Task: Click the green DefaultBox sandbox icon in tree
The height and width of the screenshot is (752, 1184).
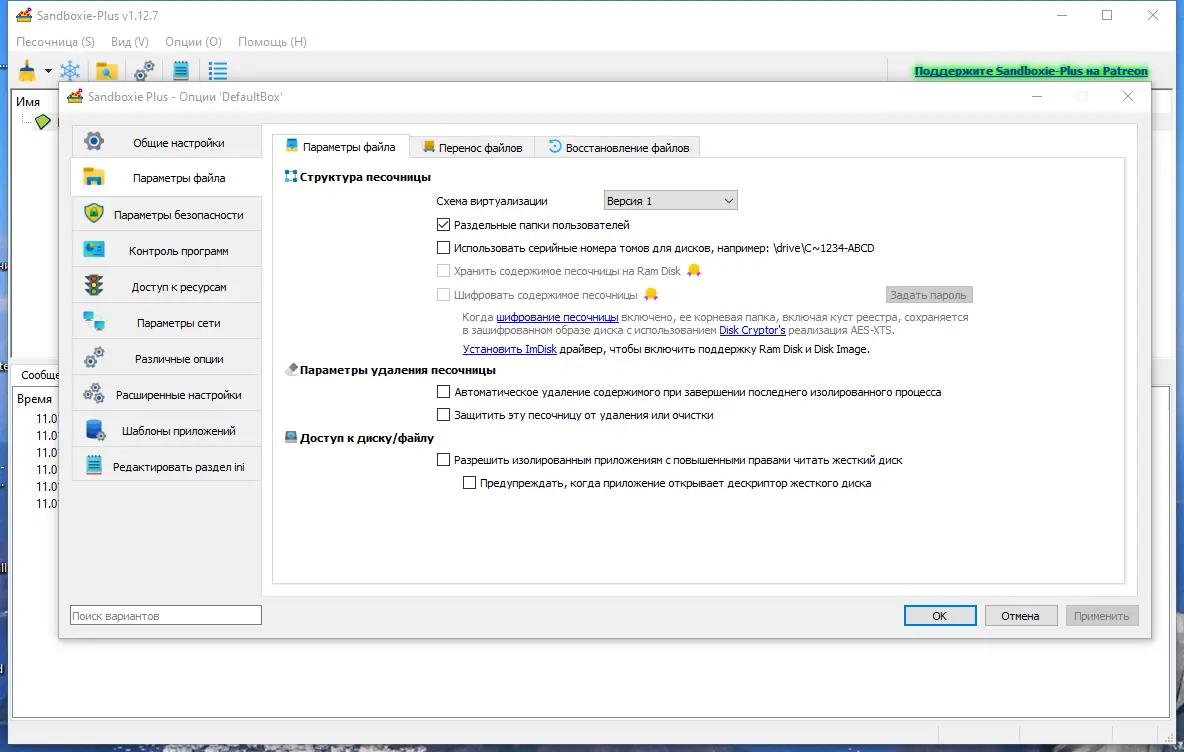Action: point(43,122)
